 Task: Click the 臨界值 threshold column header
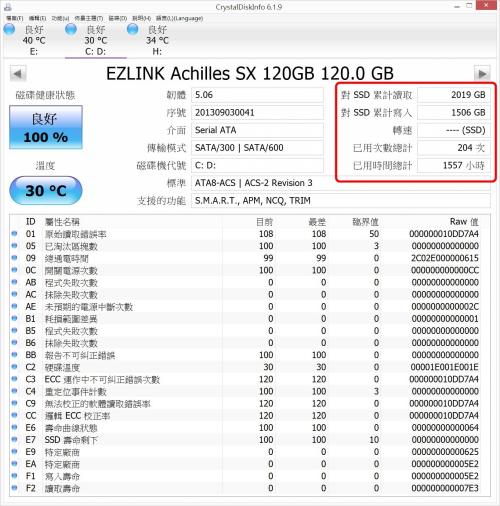pos(366,222)
